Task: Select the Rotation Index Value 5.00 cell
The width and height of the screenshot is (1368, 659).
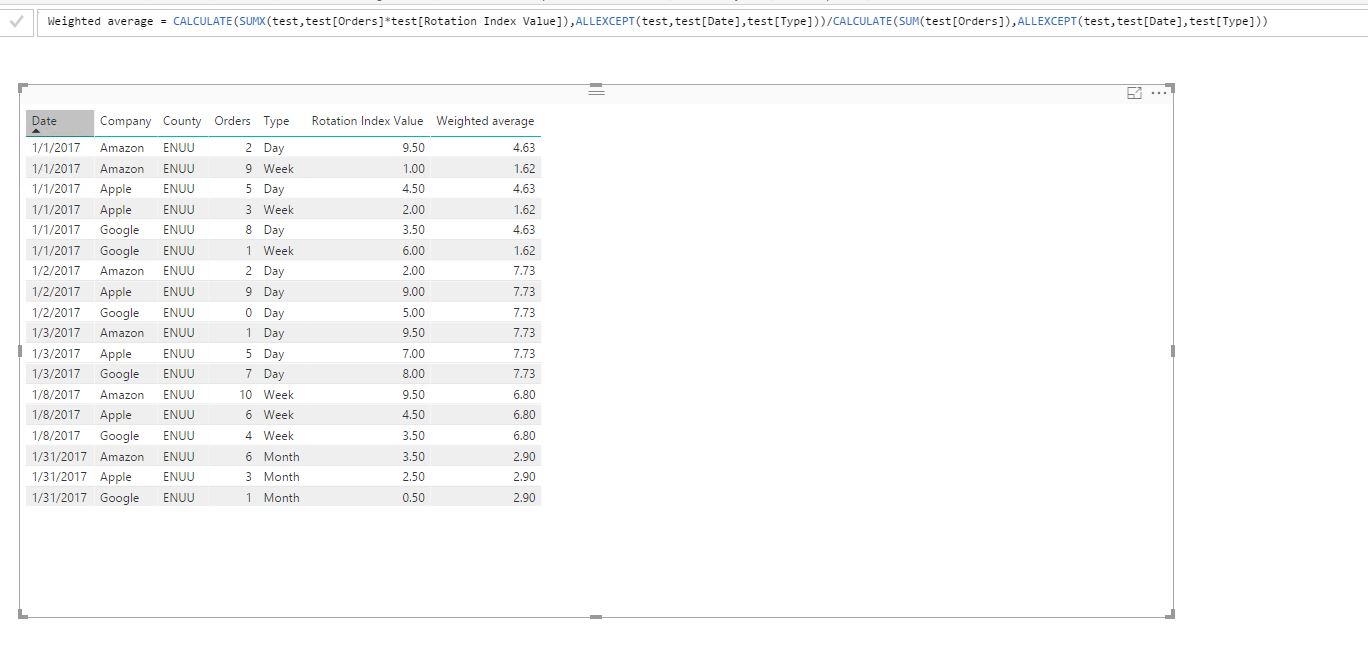Action: click(413, 313)
